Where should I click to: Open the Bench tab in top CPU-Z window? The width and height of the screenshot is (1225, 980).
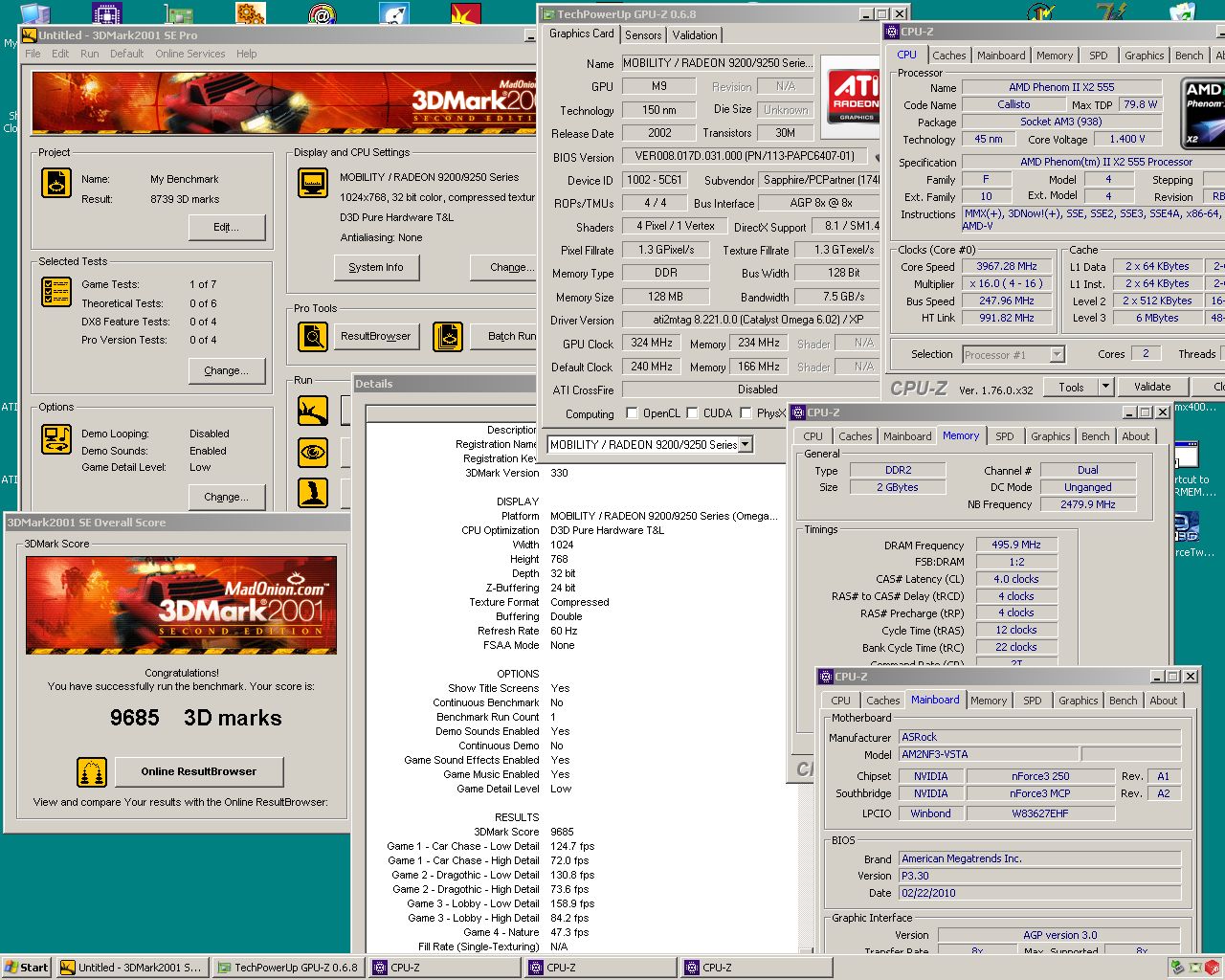coord(1190,56)
